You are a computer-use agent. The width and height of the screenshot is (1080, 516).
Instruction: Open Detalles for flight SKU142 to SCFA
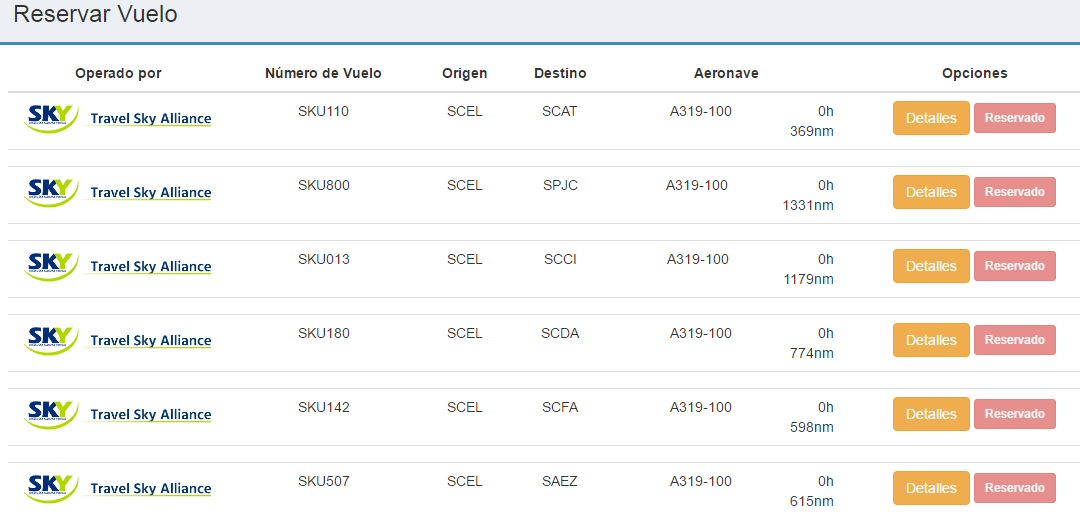[931, 414]
